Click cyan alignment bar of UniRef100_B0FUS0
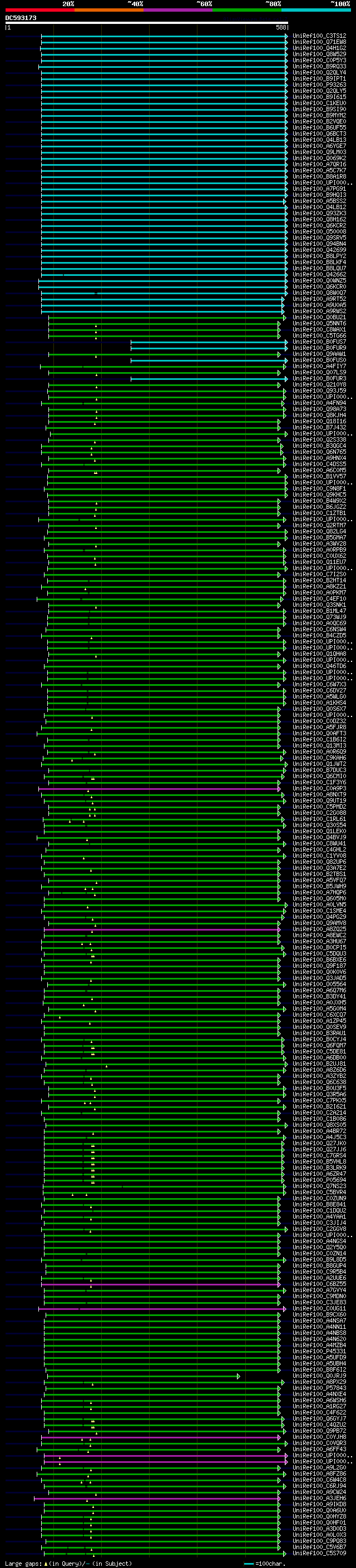 (209, 360)
